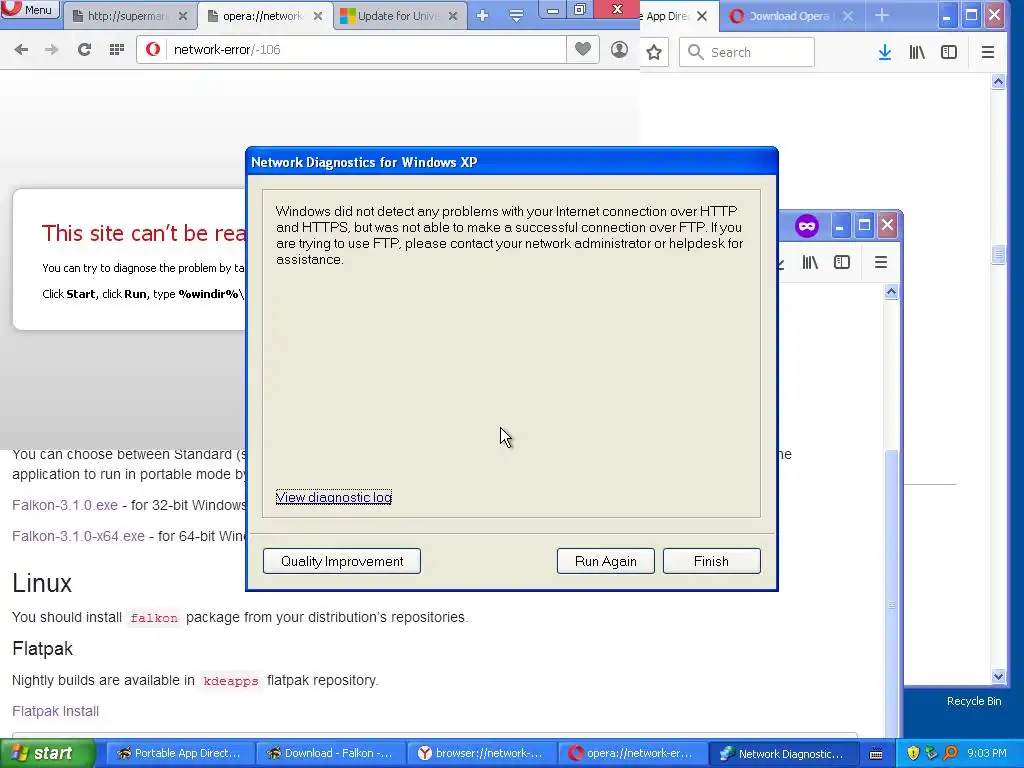Go back in the Opera browser
This screenshot has height=768, width=1024.
click(x=21, y=50)
